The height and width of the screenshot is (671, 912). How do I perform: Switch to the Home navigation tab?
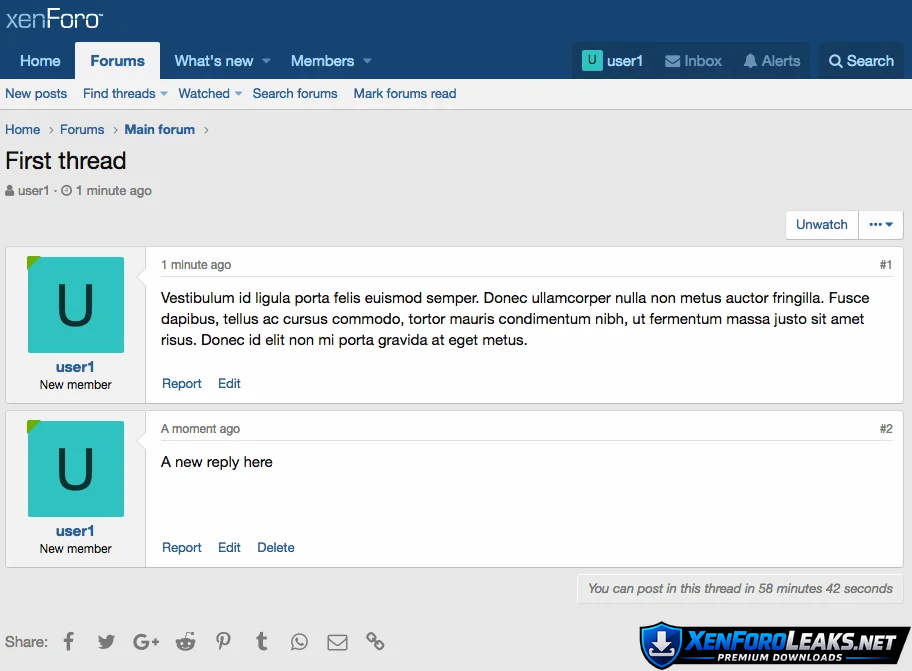[40, 61]
